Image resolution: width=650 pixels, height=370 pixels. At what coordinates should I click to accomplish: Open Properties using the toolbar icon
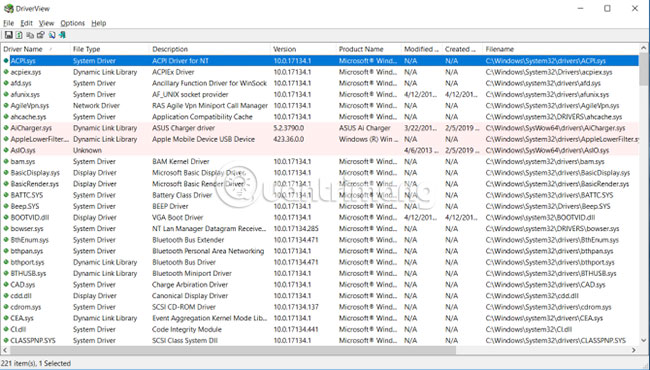click(x=41, y=35)
